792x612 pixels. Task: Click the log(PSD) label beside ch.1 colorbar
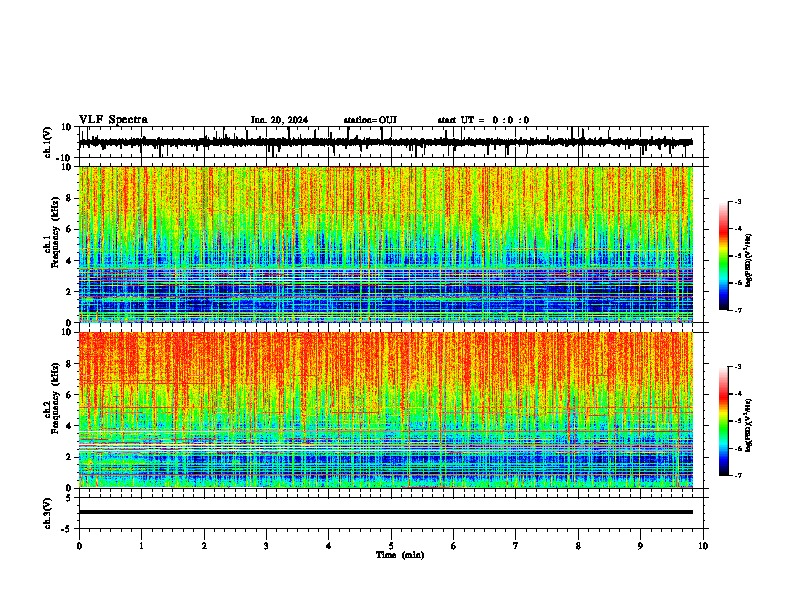pyautogui.click(x=748, y=260)
